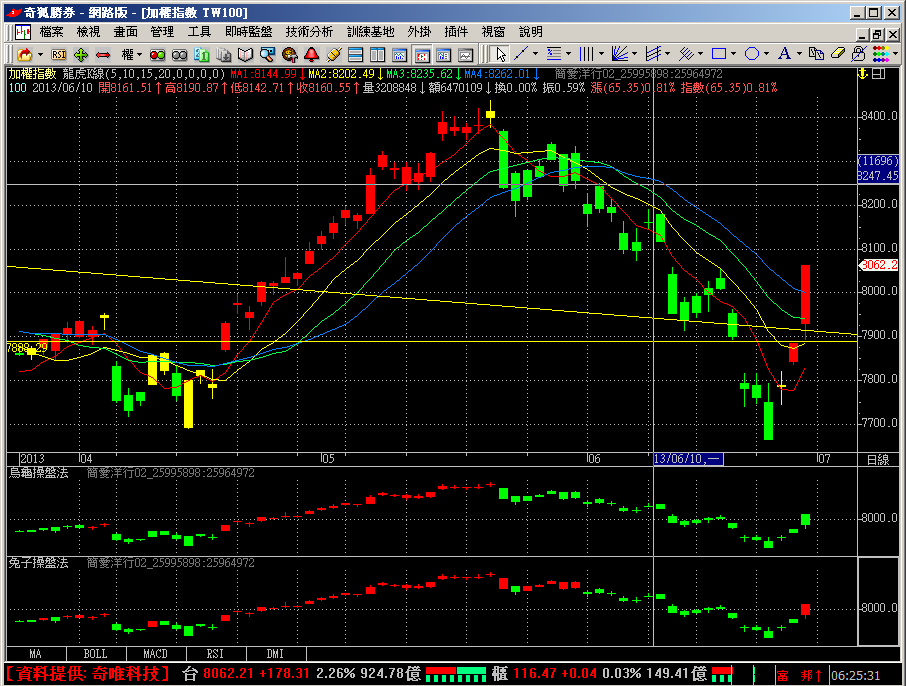This screenshot has height=686, width=906.
Task: Click the MA1:8144.99 value text
Action: (263, 73)
